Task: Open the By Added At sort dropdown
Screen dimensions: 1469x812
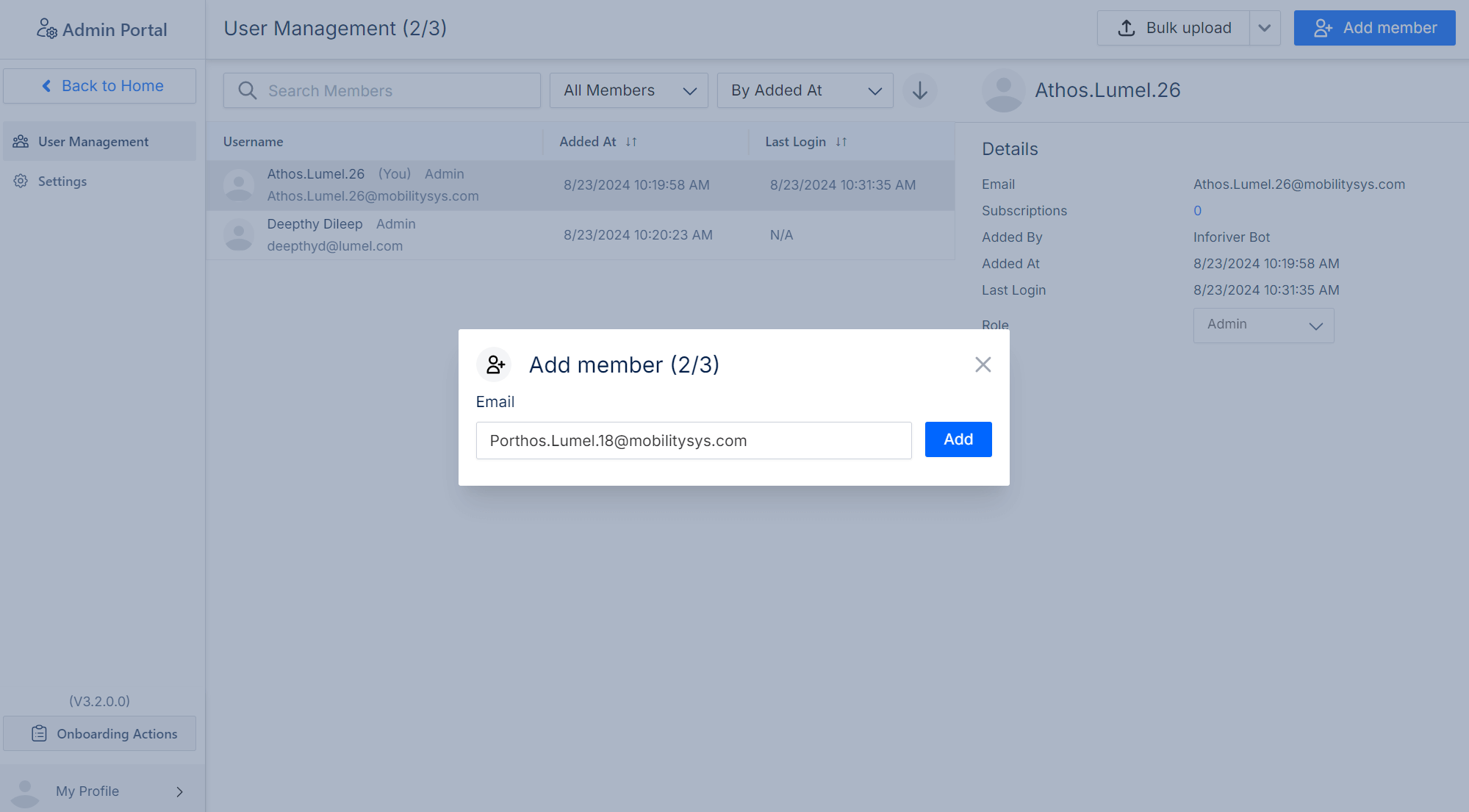Action: (x=805, y=90)
